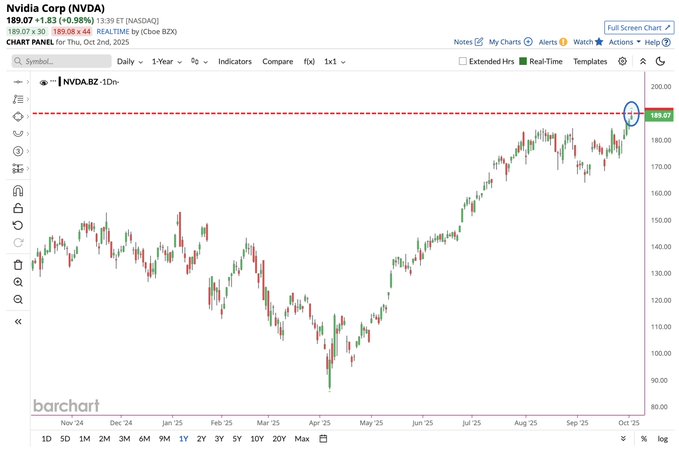Open chart settings gear
The height and width of the screenshot is (449, 679).
tap(622, 61)
